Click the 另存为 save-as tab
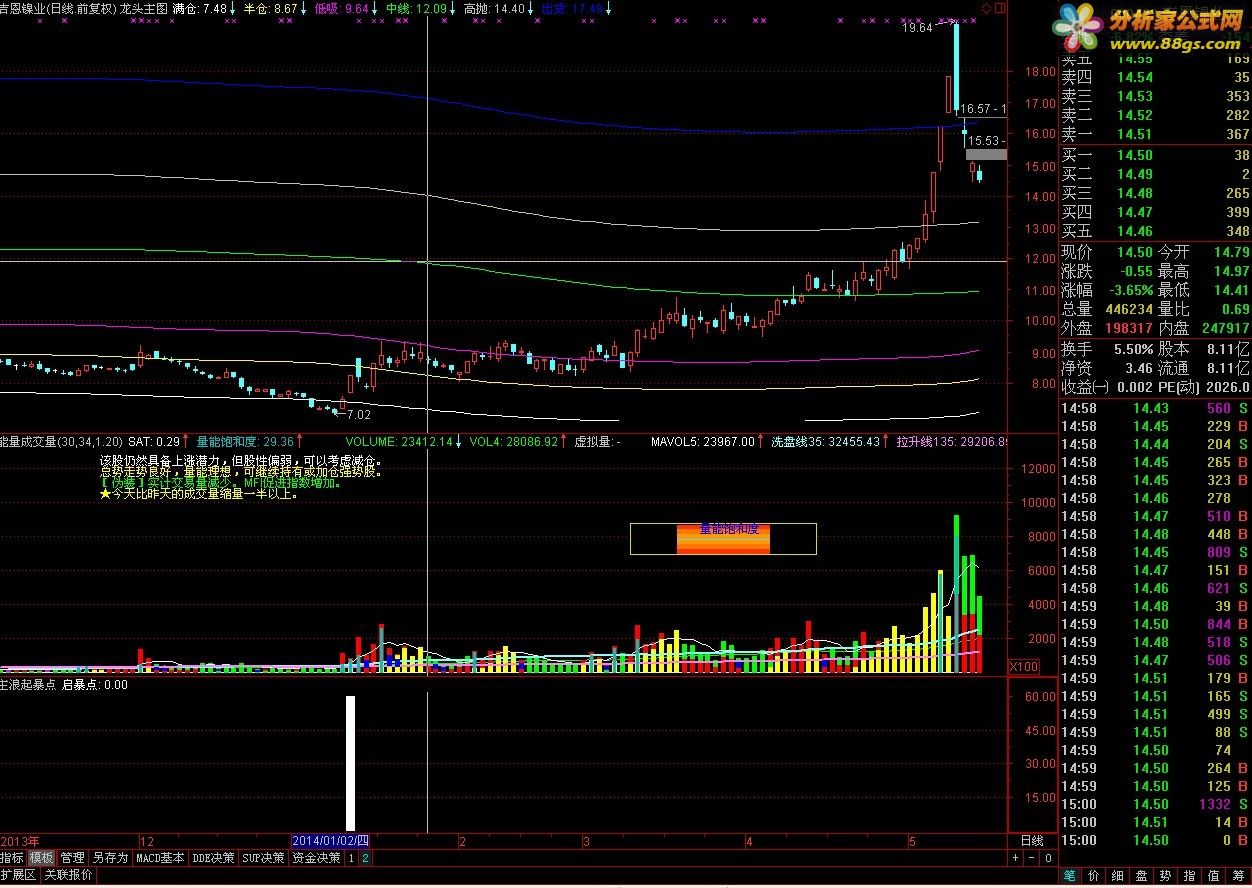This screenshot has height=888, width=1252. 110,857
